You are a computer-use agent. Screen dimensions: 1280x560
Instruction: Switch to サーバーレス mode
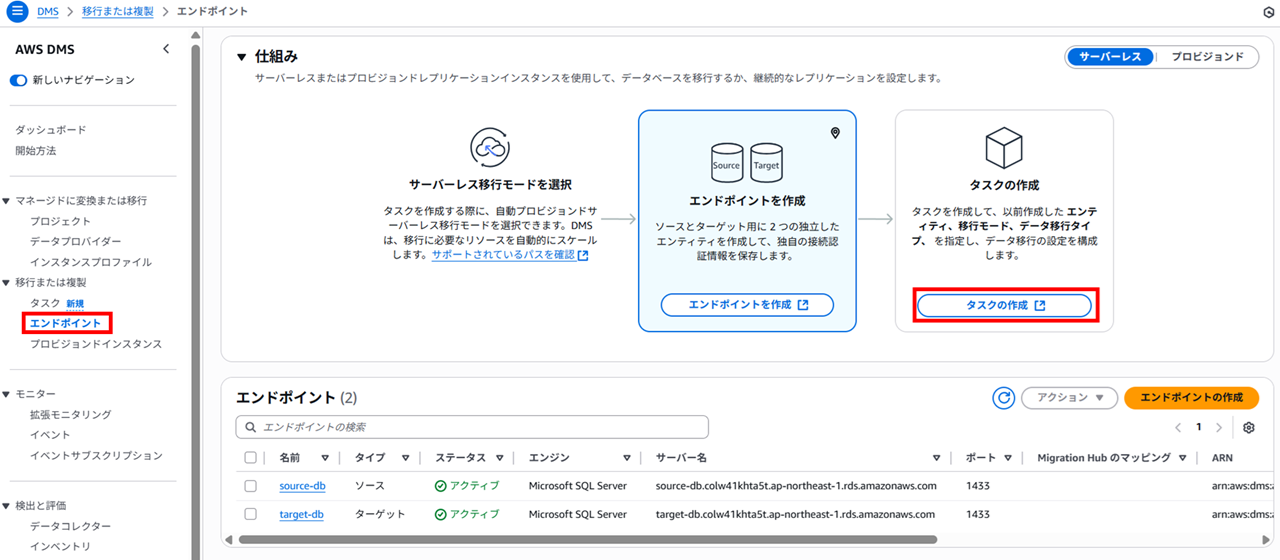pos(1110,57)
